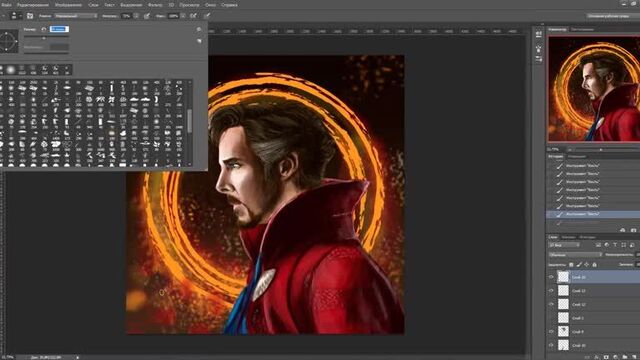Select layer Слой 13 thumbnail
Screen dimensions: 640x360
[x=563, y=291]
